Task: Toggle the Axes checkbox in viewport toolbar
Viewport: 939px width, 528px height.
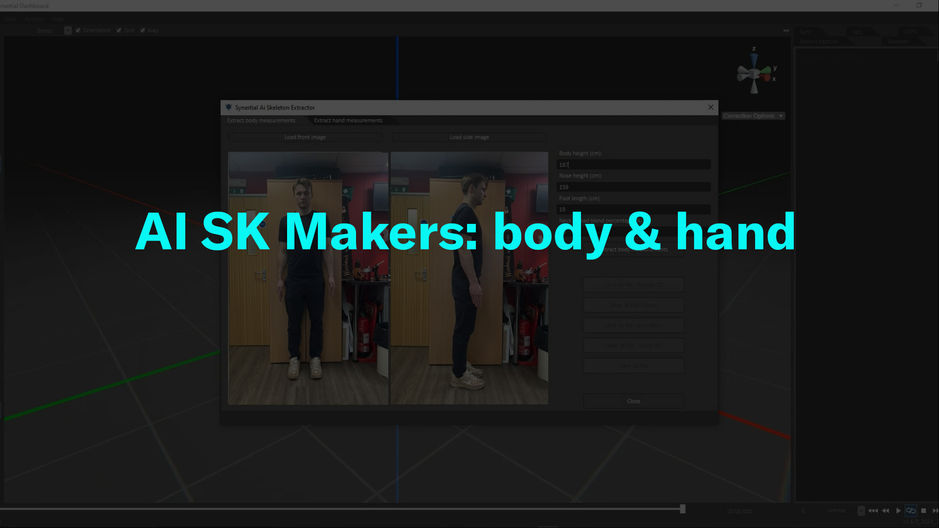Action: [143, 30]
